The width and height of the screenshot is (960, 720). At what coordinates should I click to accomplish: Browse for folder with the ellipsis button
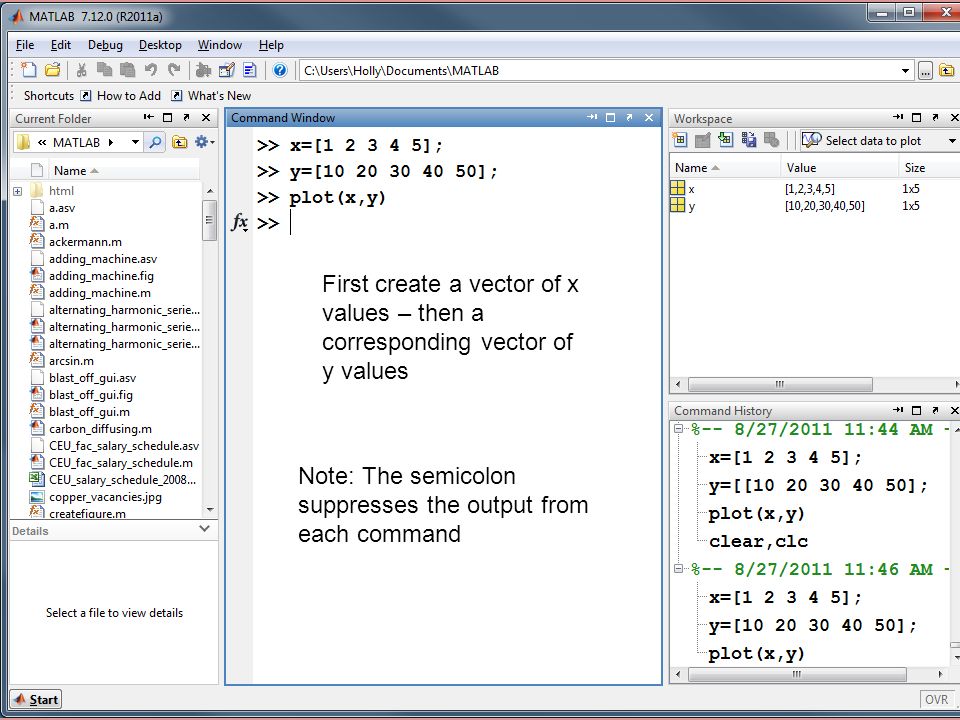tap(925, 71)
